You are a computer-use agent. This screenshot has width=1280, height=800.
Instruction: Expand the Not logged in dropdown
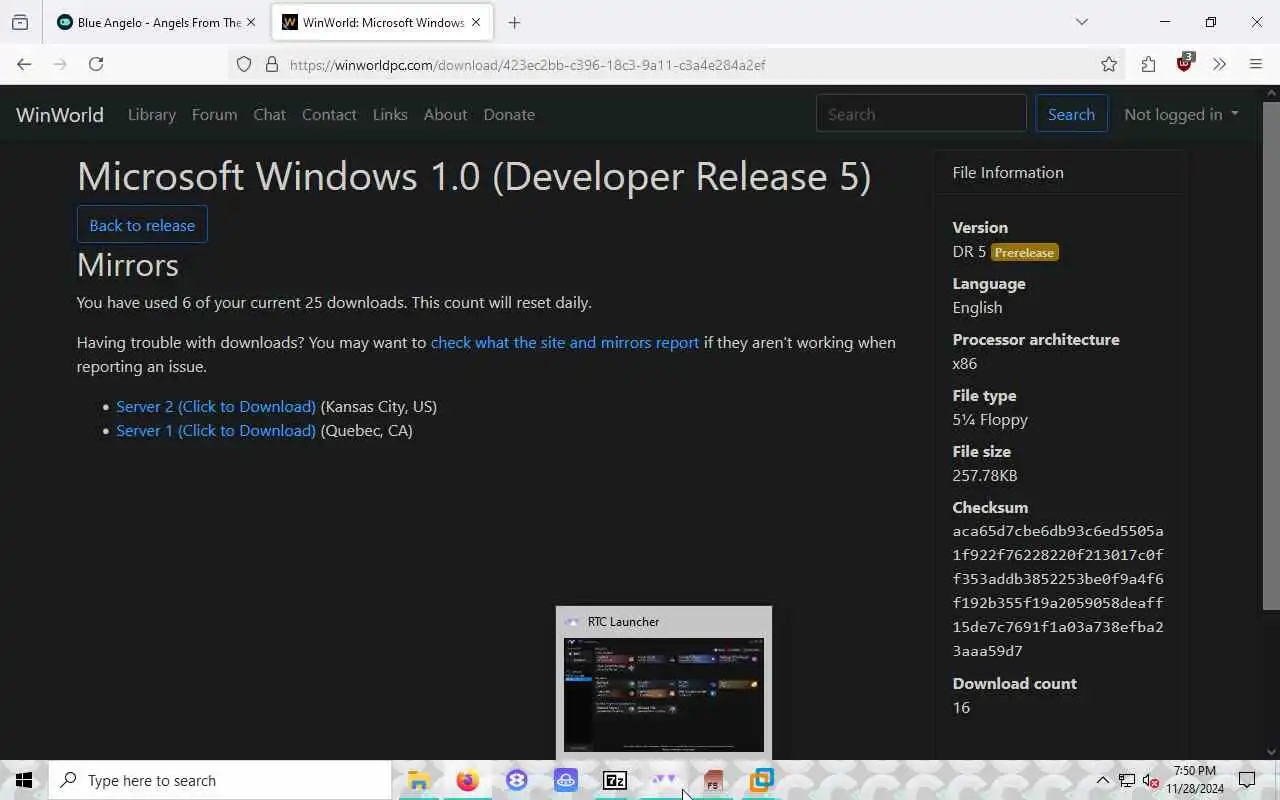tap(1181, 114)
